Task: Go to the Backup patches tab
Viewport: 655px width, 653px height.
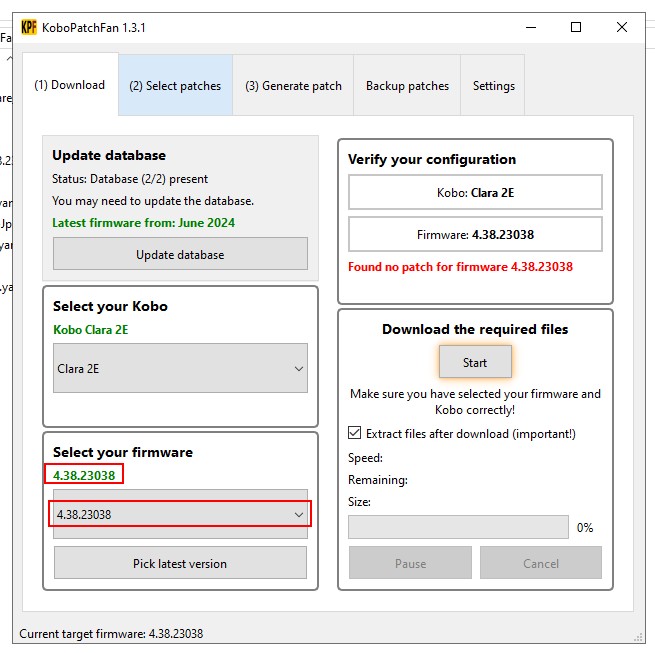Action: tap(407, 86)
